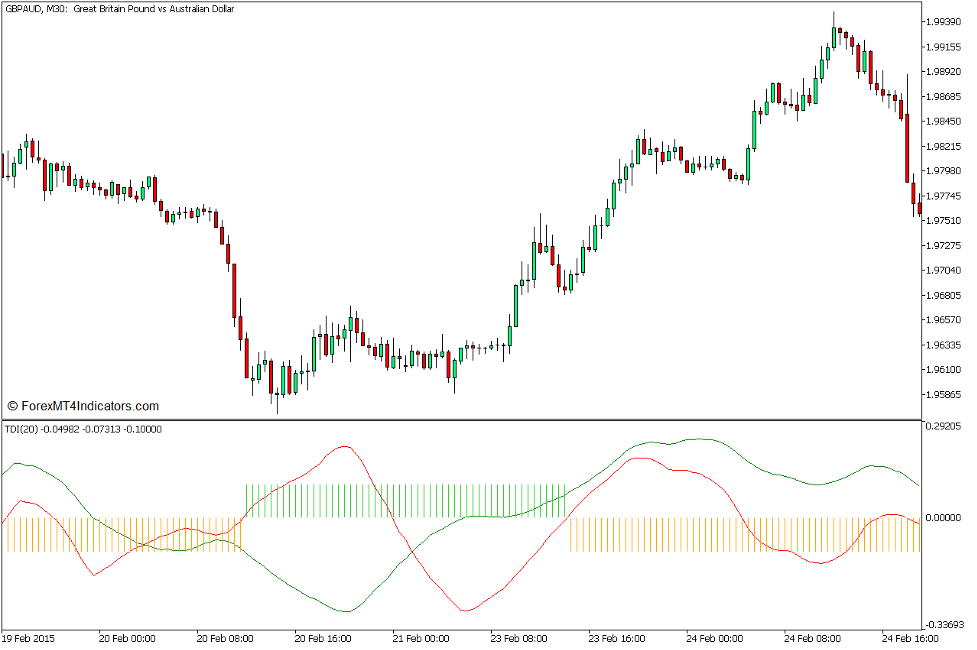Select the green TDI line at lowest trough

tap(346, 610)
